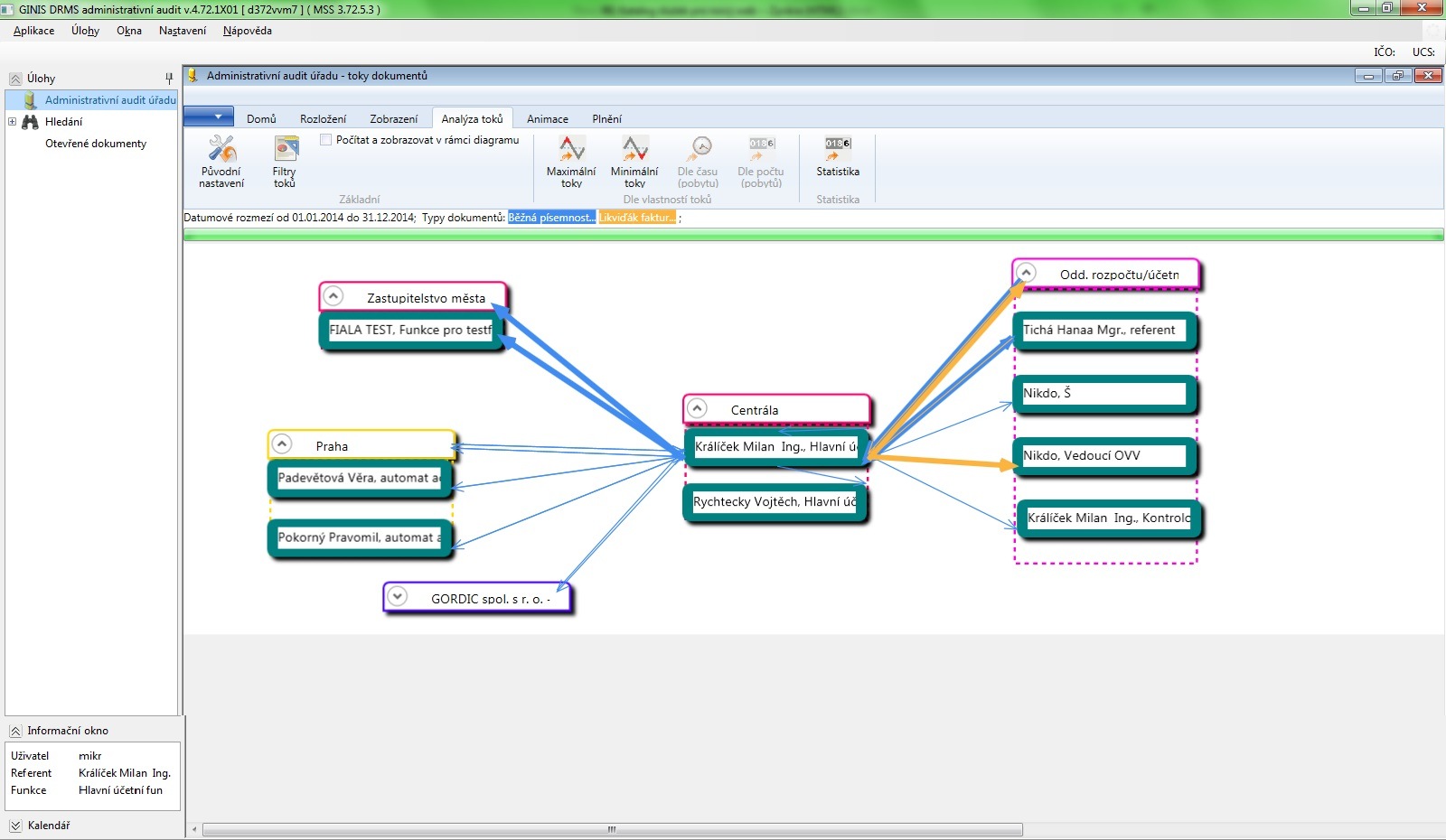Expand the Kalendář panel
The image size is (1446, 840).
click(x=15, y=826)
